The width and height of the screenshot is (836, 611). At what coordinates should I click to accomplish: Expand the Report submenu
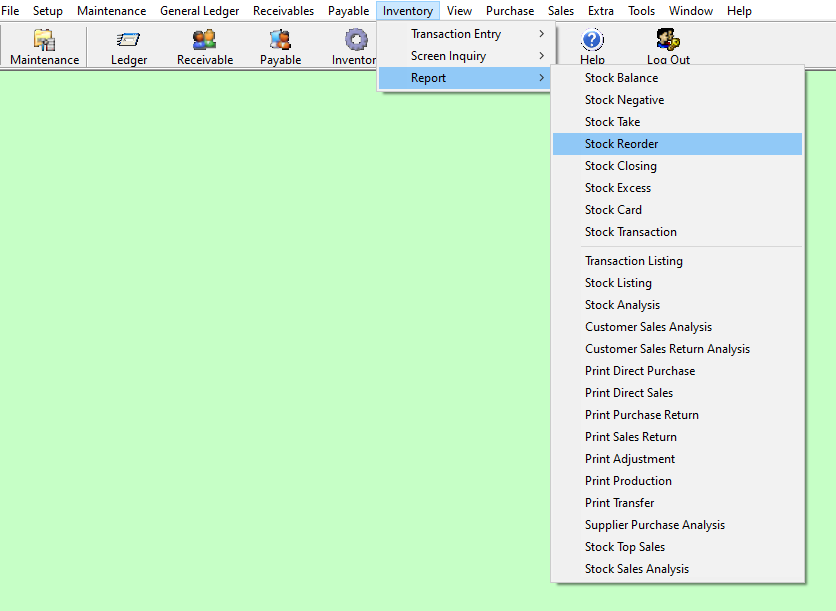pyautogui.click(x=464, y=78)
